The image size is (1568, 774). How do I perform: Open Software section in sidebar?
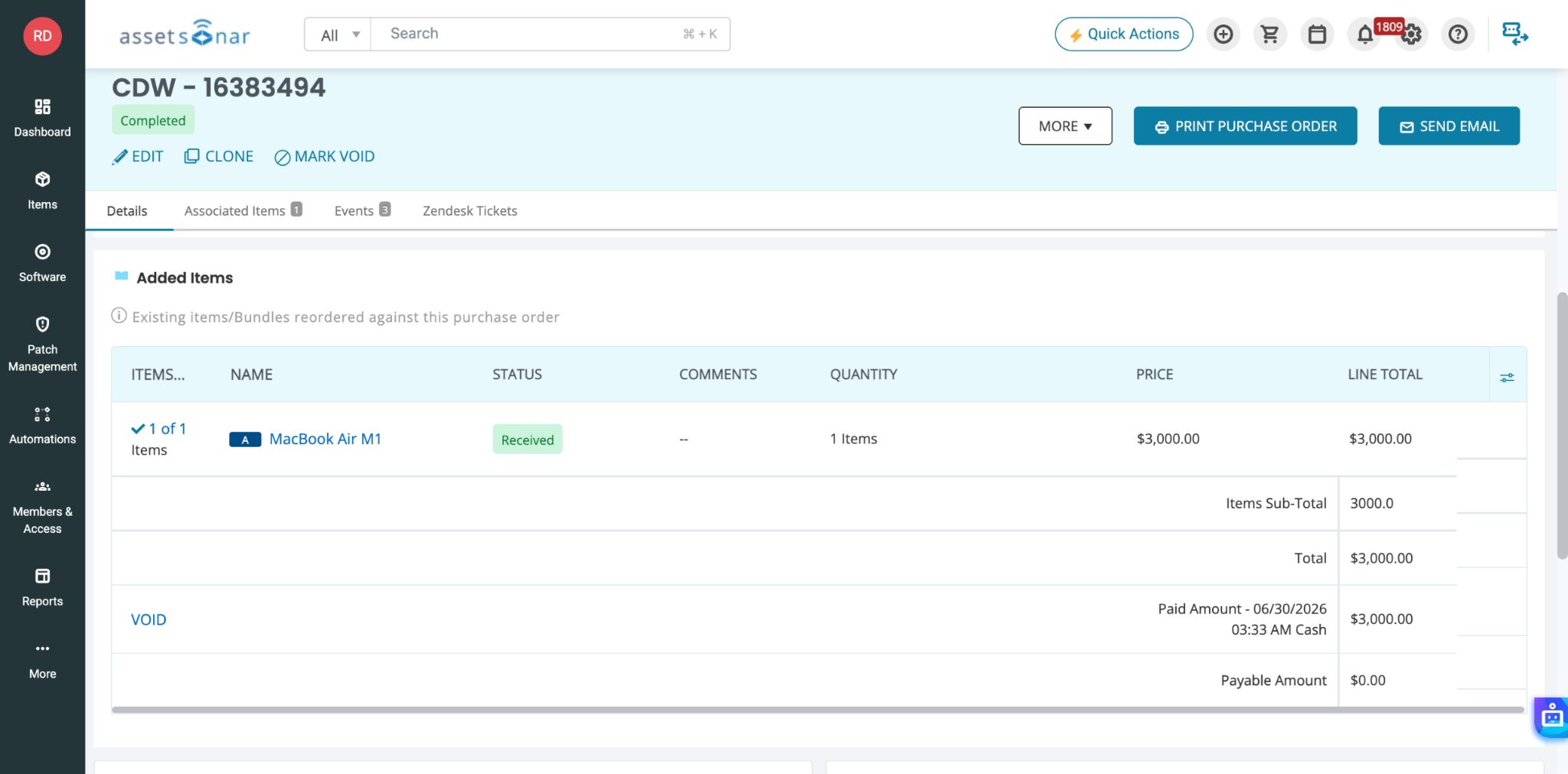click(x=42, y=263)
